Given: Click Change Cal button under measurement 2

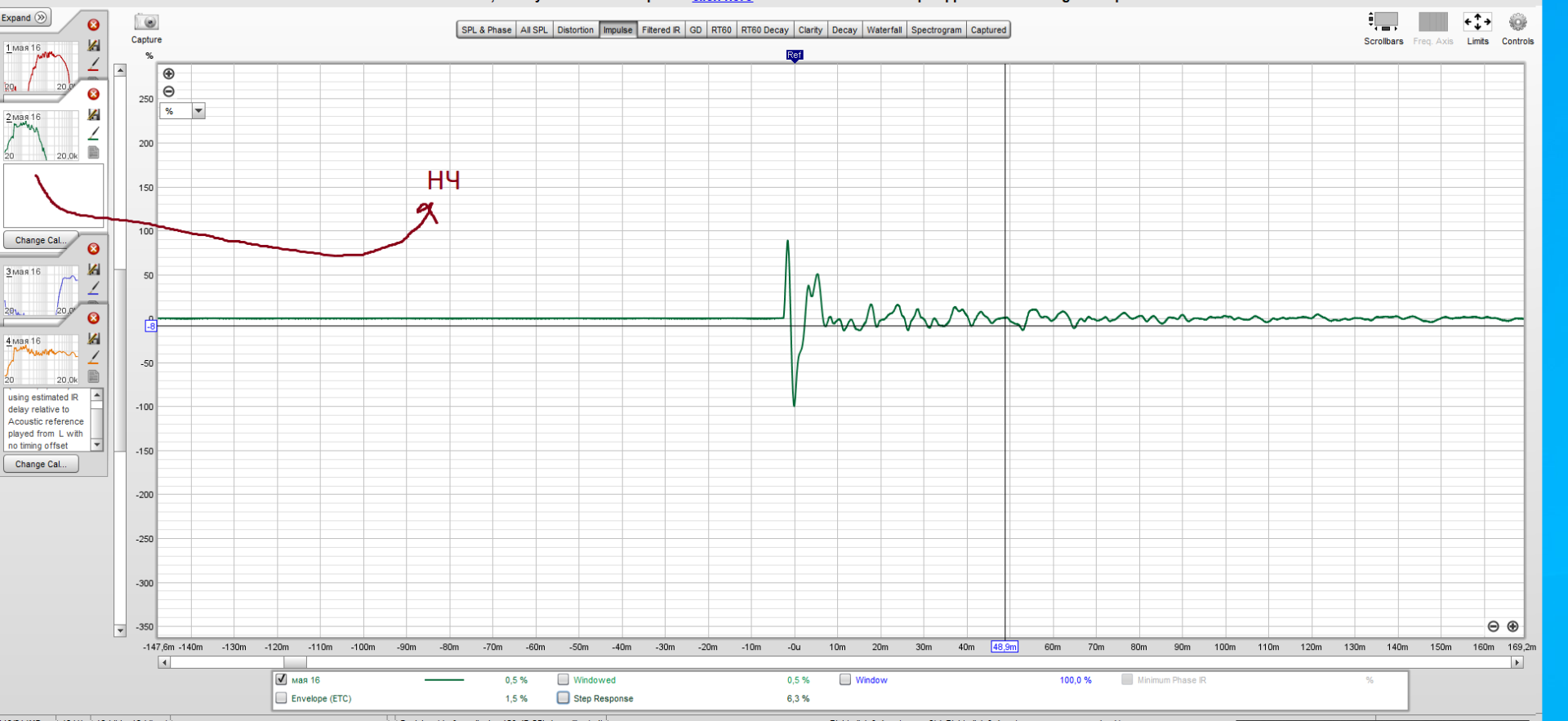Looking at the screenshot, I should [41, 240].
